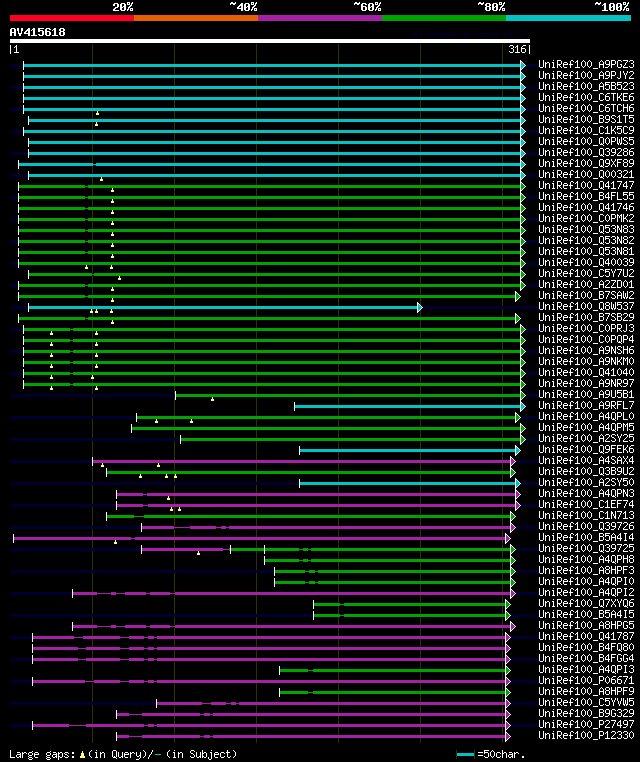Select the UniRef100_B7SAW2 label
640x762 pixels.
586,295
